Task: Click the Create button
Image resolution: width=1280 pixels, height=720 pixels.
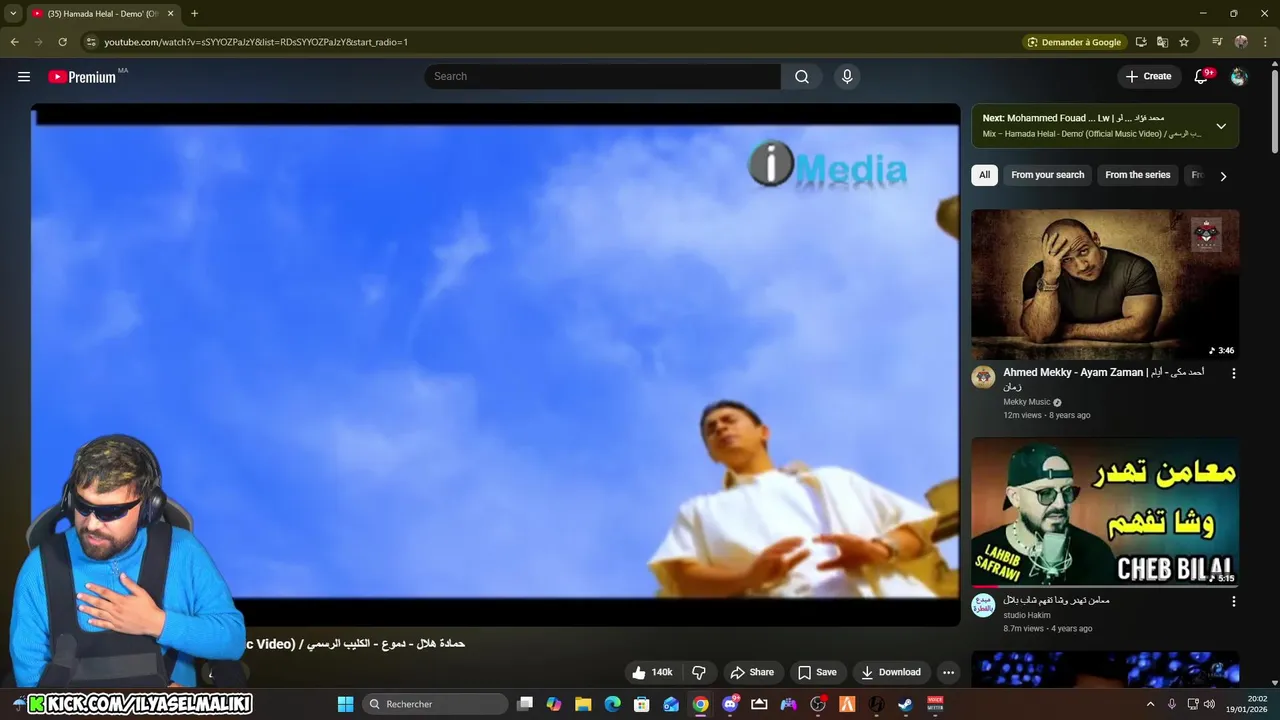Action: pyautogui.click(x=1148, y=76)
